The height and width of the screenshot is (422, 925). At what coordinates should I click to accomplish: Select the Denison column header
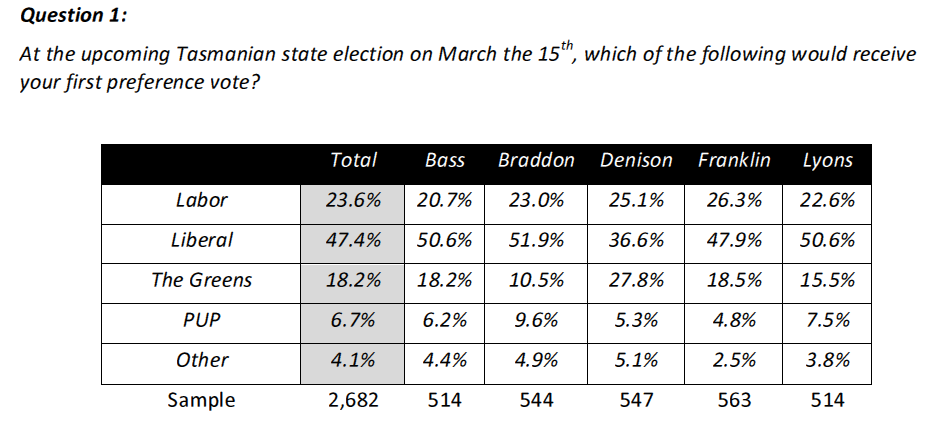click(636, 160)
